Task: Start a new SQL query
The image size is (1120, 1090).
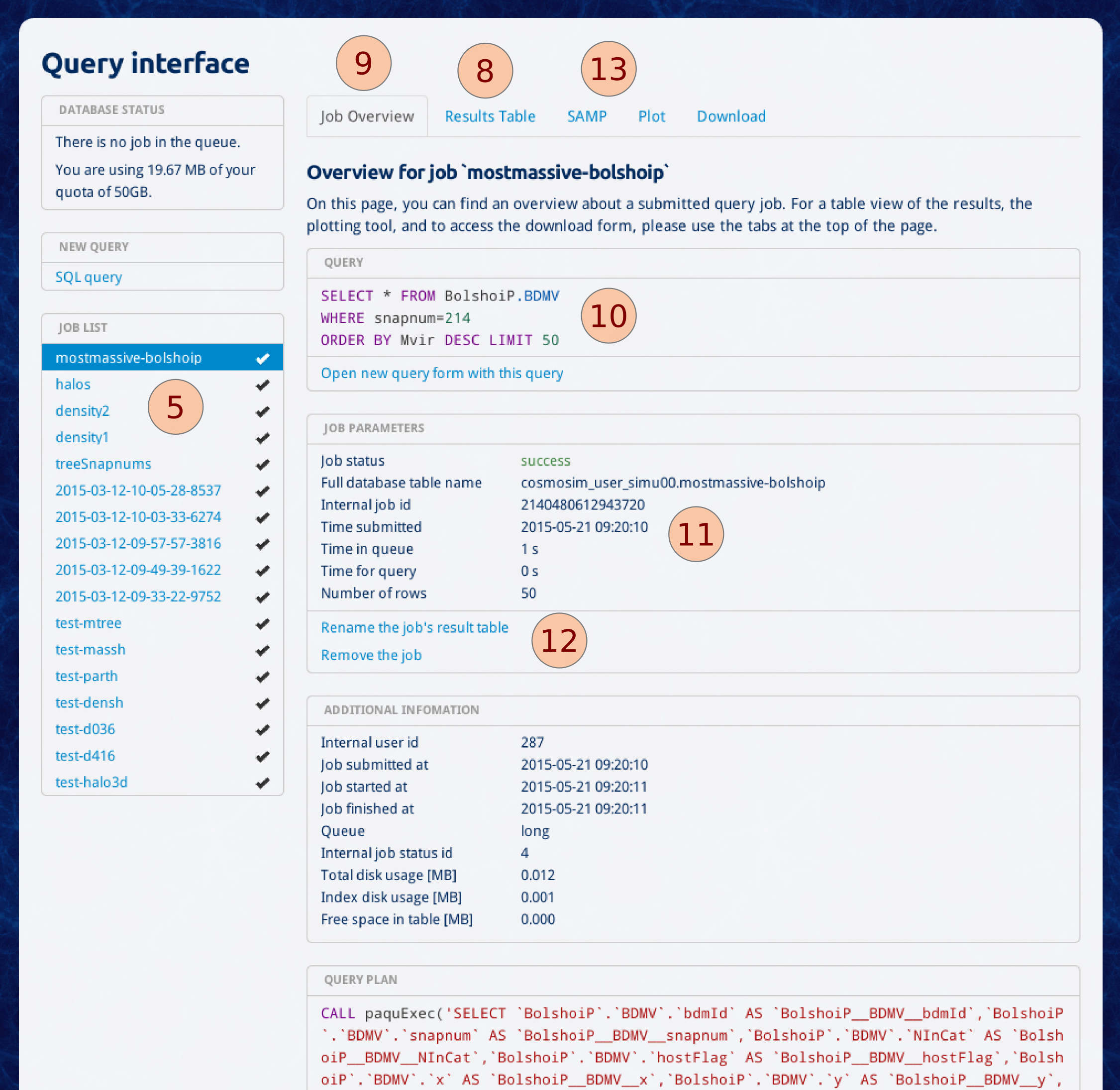Action: (x=89, y=277)
